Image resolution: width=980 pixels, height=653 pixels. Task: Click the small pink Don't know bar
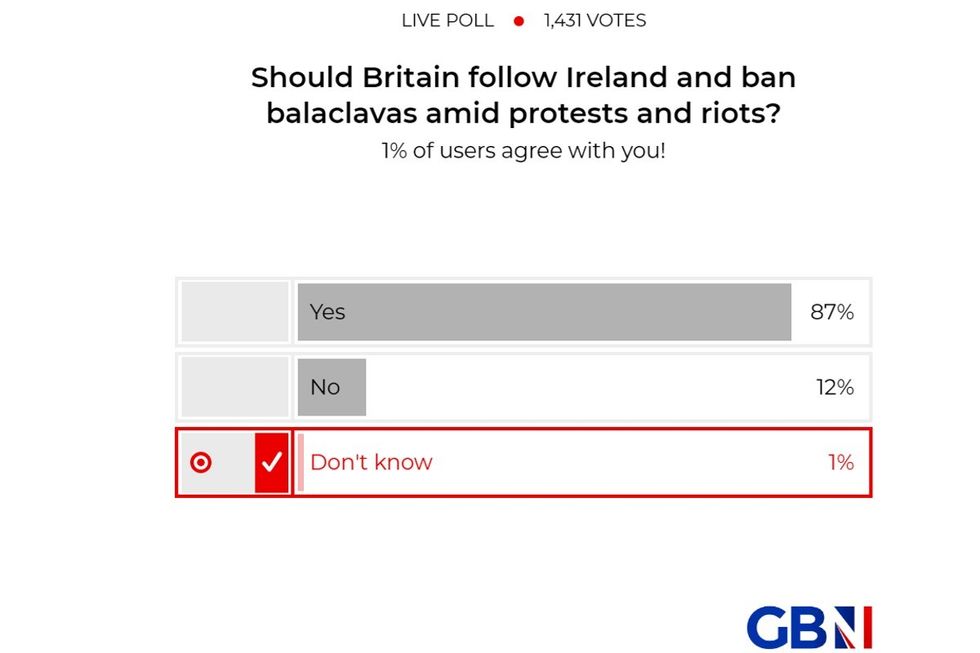(300, 462)
